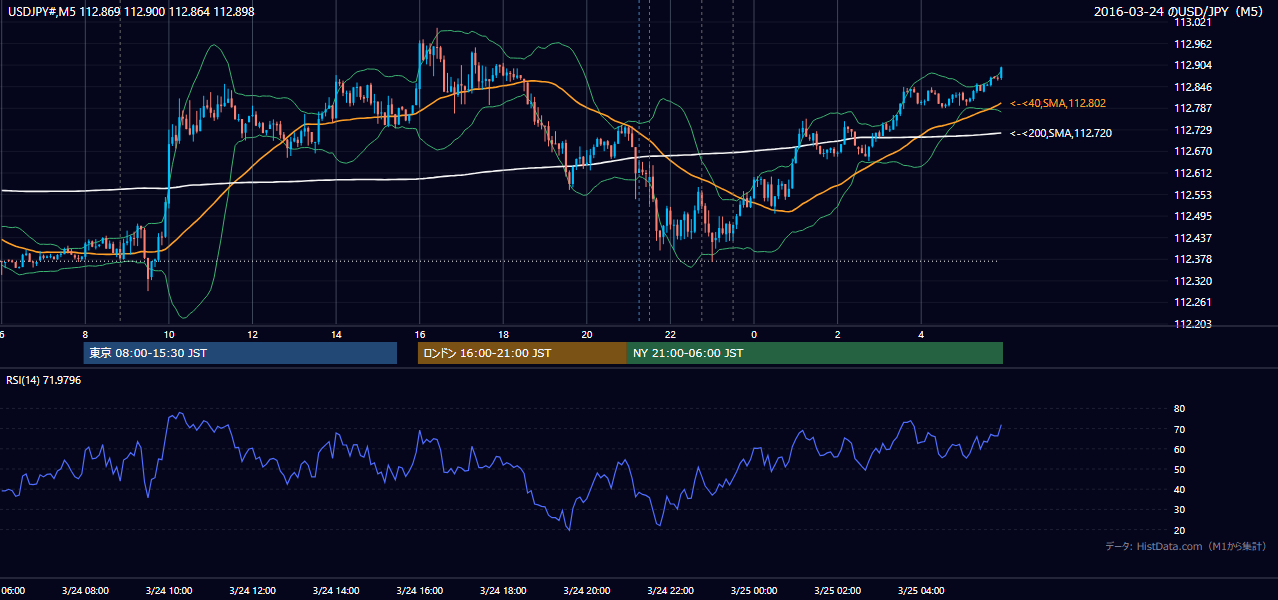The height and width of the screenshot is (600, 1278).
Task: Select the 200 SMA label showing 112.720
Action: [1061, 133]
